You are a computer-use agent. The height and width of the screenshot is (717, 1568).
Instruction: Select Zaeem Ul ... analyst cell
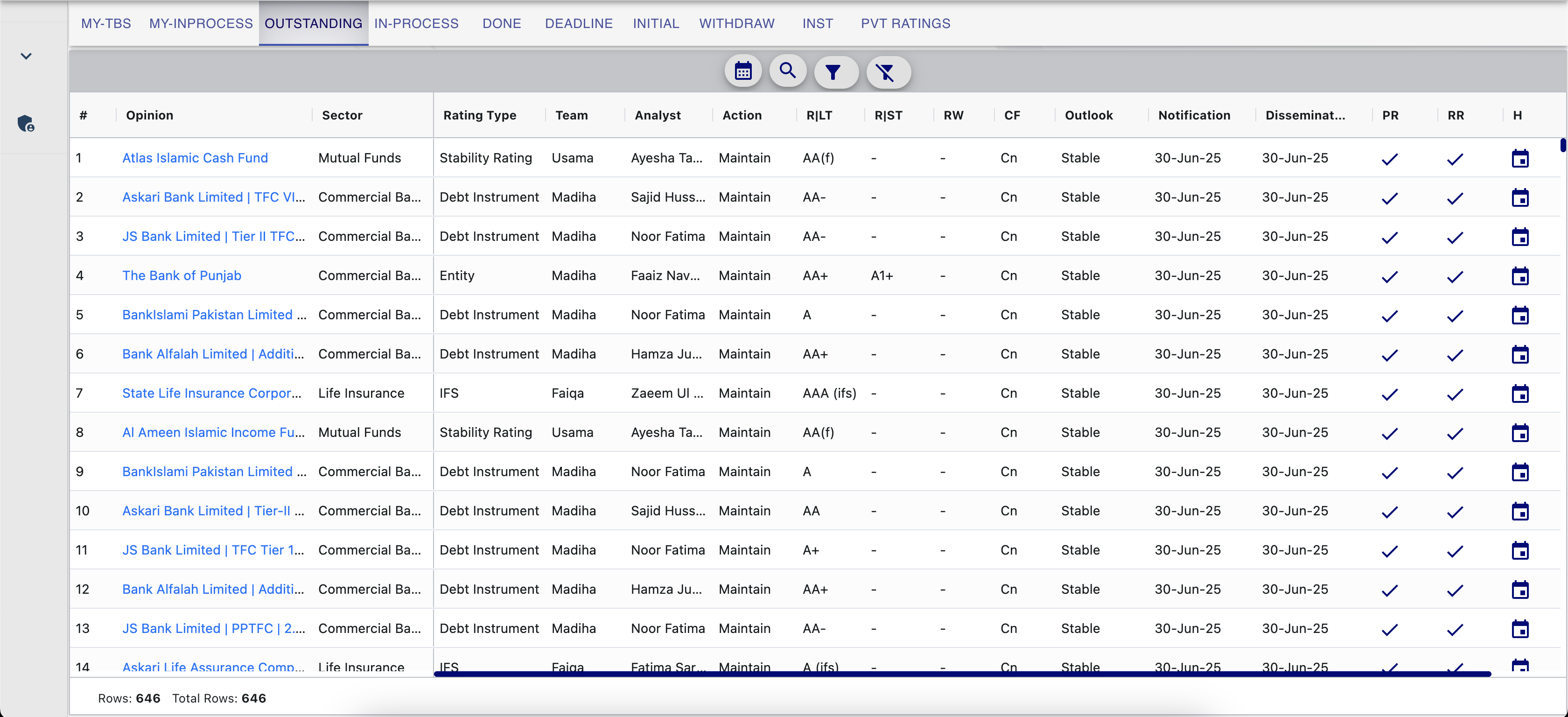[667, 393]
